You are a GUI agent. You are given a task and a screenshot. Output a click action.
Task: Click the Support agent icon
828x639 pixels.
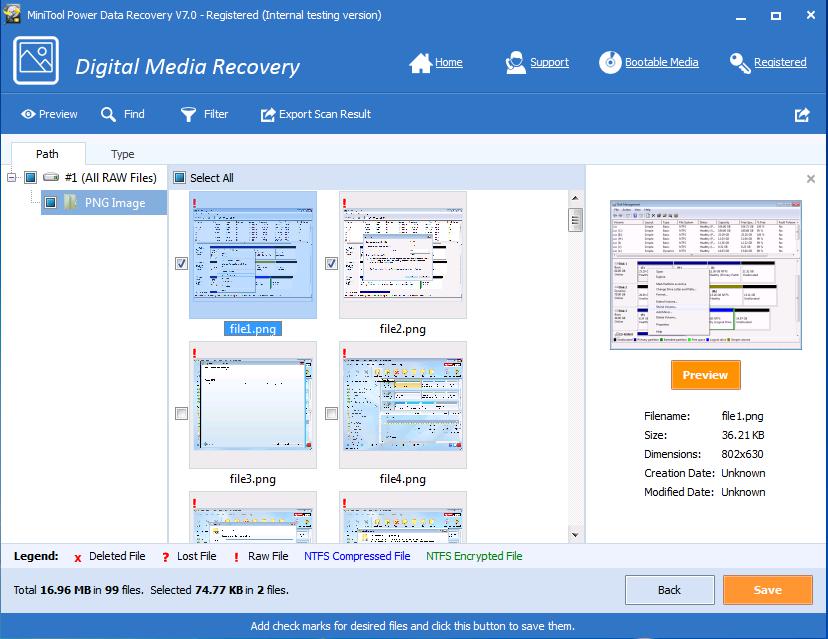click(x=515, y=63)
